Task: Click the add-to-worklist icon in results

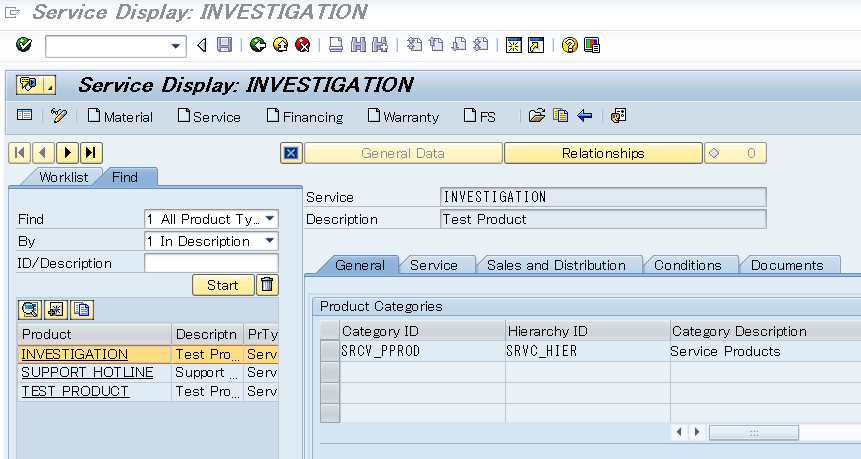Action: click(x=55, y=310)
